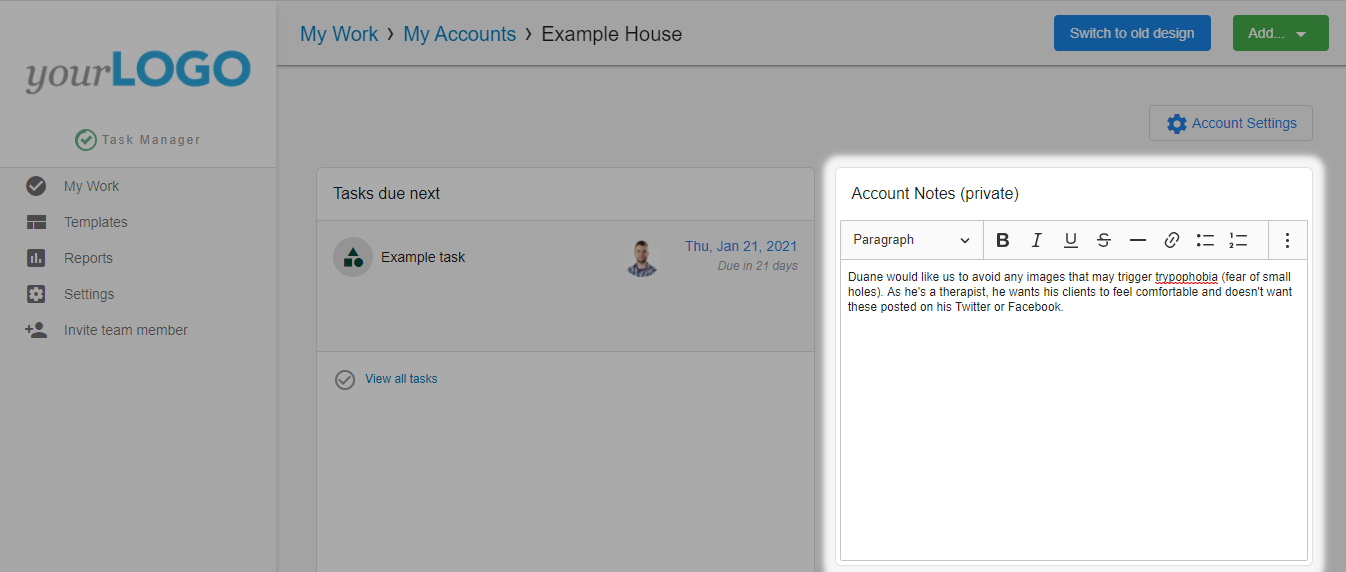Screen dimensions: 1346x572
Task: Click the assignee avatar on Example task
Action: point(642,258)
